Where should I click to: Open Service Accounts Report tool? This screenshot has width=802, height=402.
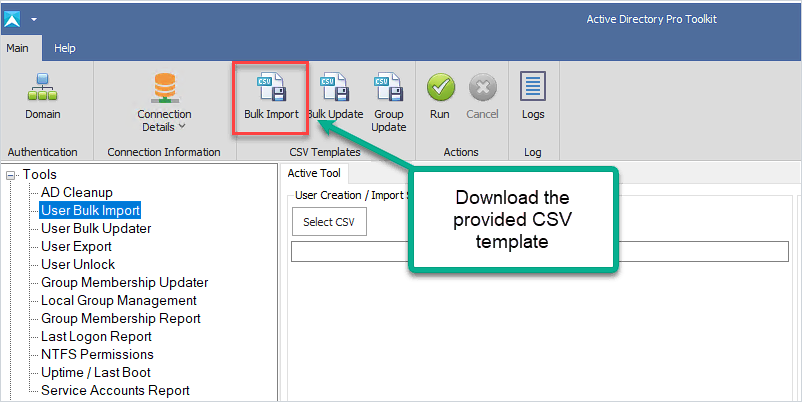[x=115, y=390]
